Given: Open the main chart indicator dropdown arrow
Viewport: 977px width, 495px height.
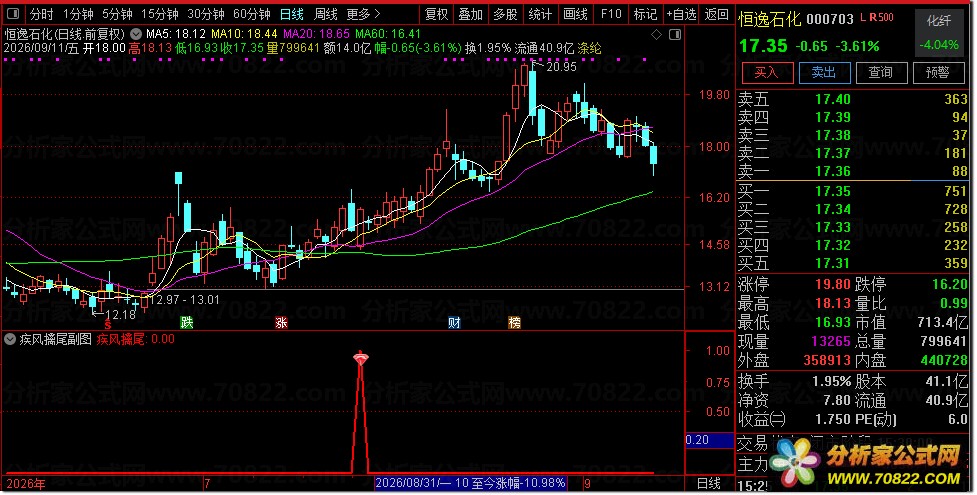Looking at the screenshot, I should tap(136, 34).
